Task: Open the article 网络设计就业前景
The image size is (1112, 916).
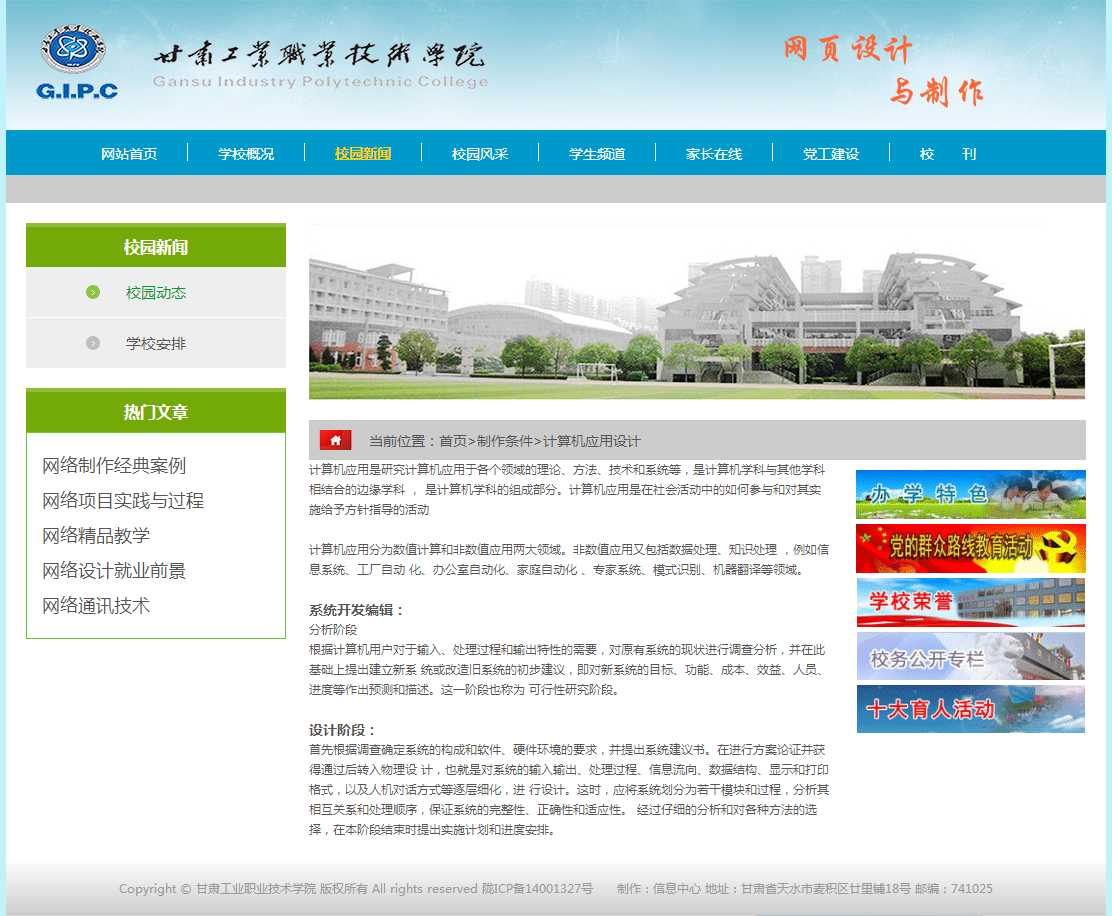Action: point(114,571)
